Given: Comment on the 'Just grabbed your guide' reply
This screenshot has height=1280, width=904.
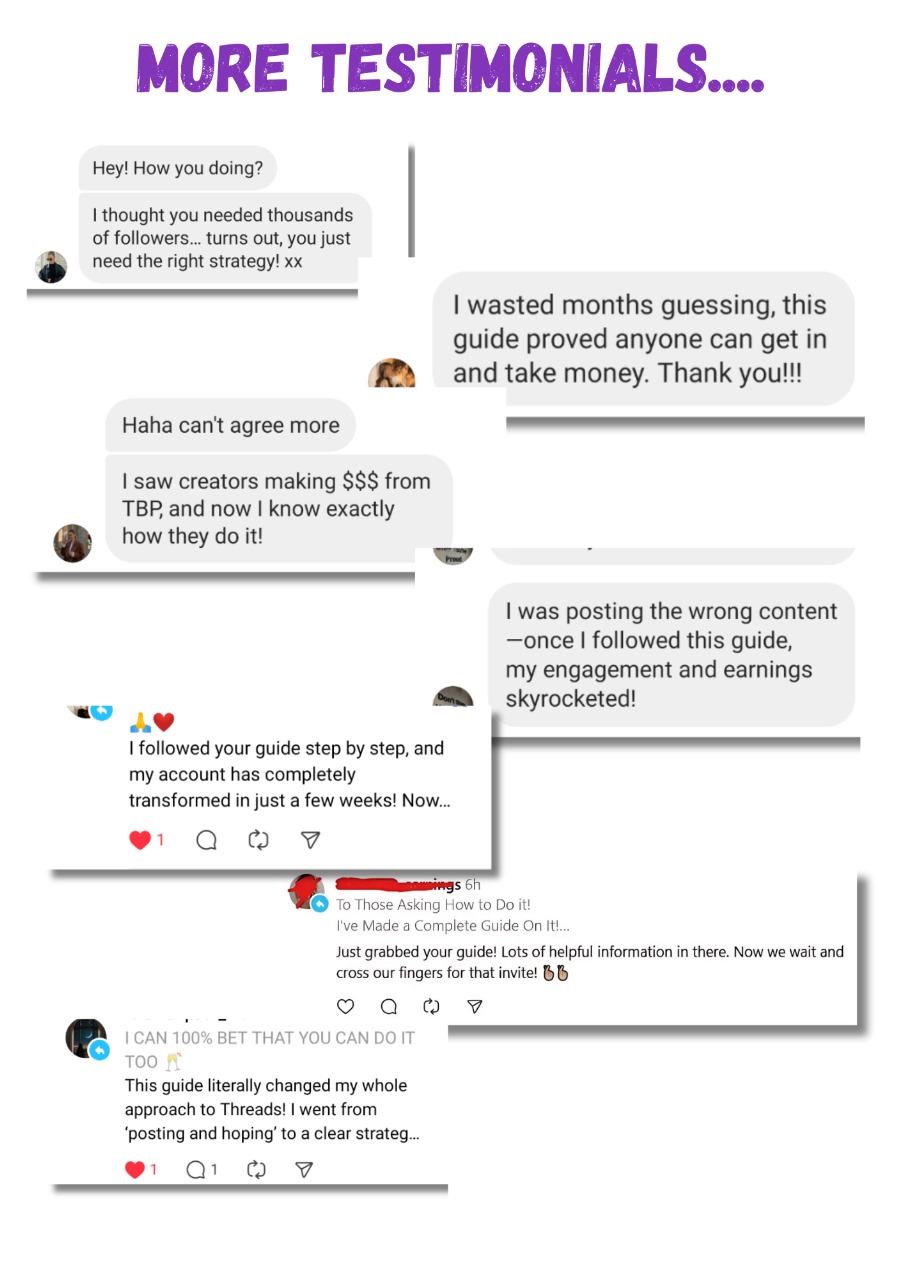Looking at the screenshot, I should 389,1007.
